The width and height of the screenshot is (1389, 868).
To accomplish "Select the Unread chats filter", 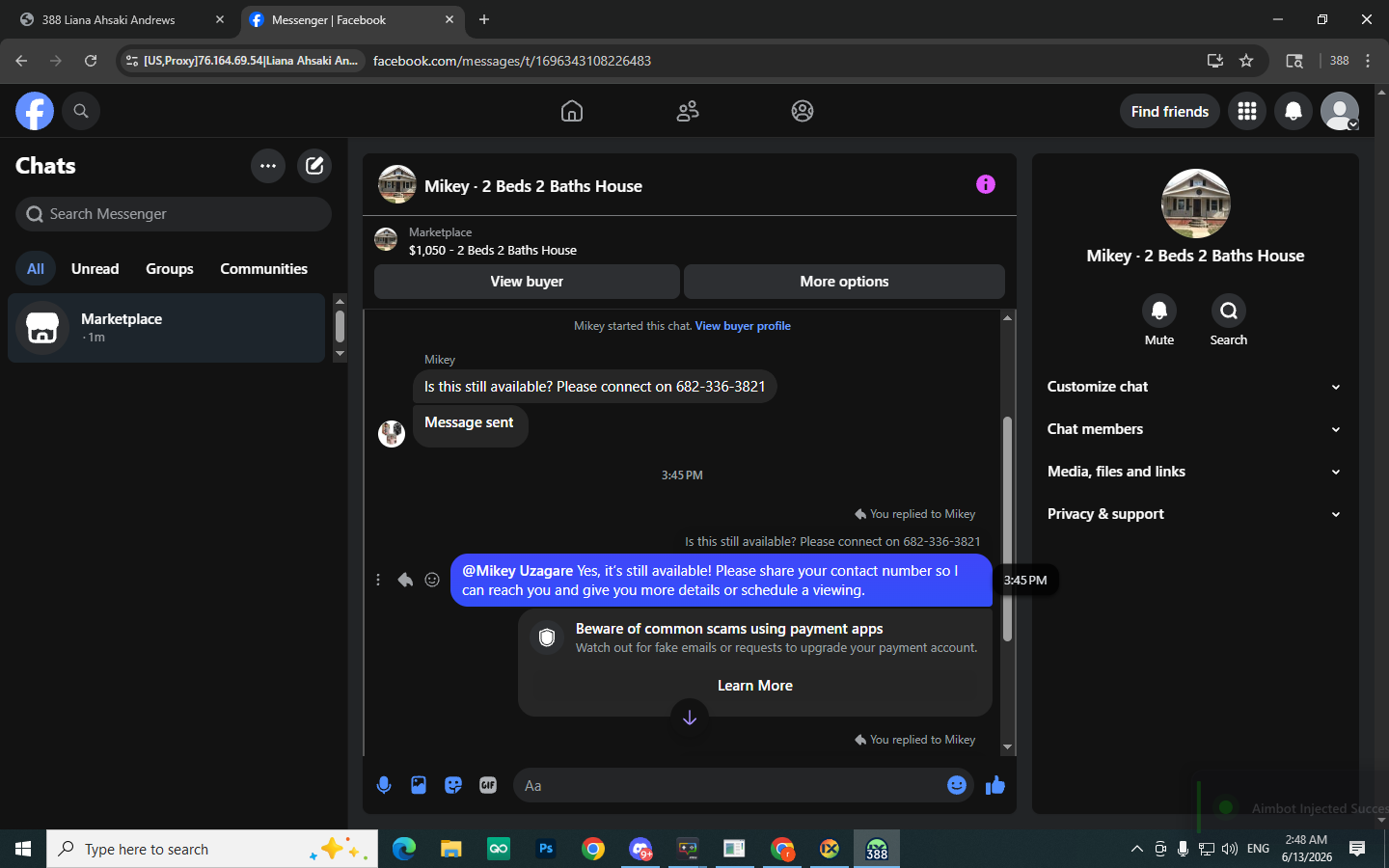I will (x=95, y=269).
